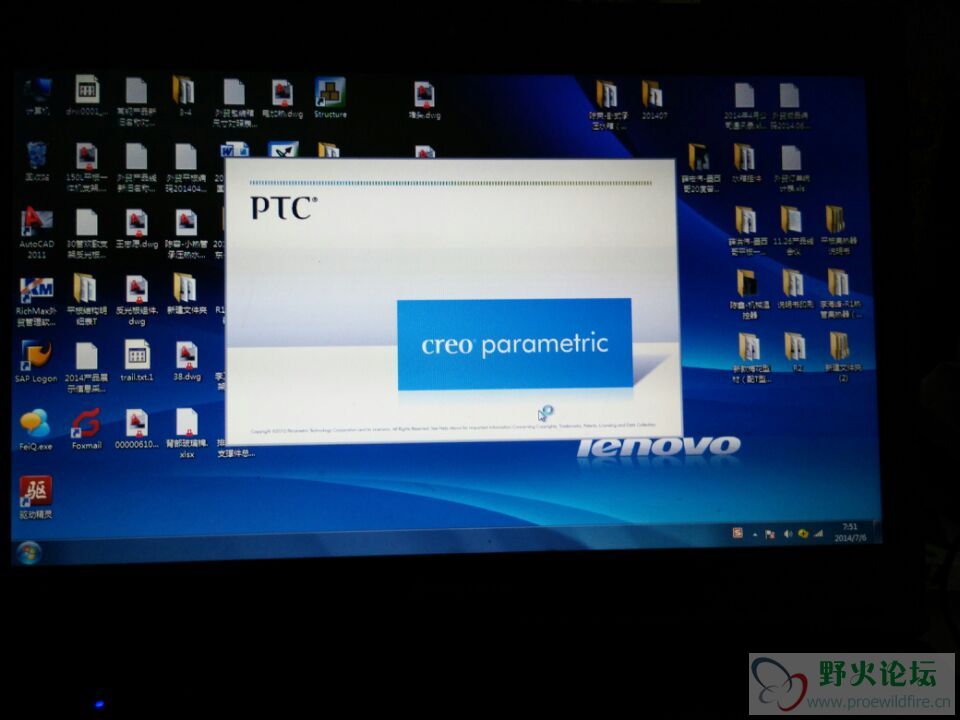The width and height of the screenshot is (960, 720).
Task: Show hidden system tray icons arrow
Action: click(x=755, y=534)
